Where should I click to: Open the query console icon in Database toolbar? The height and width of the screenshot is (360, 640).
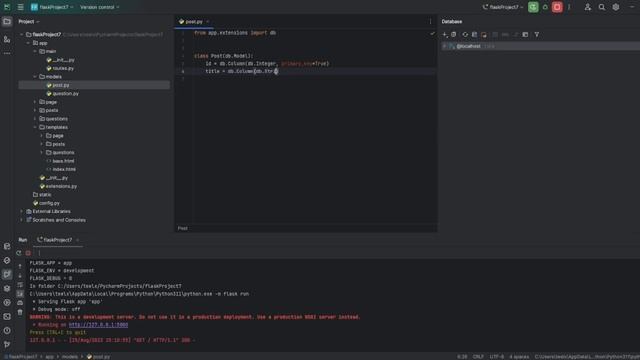click(474, 35)
